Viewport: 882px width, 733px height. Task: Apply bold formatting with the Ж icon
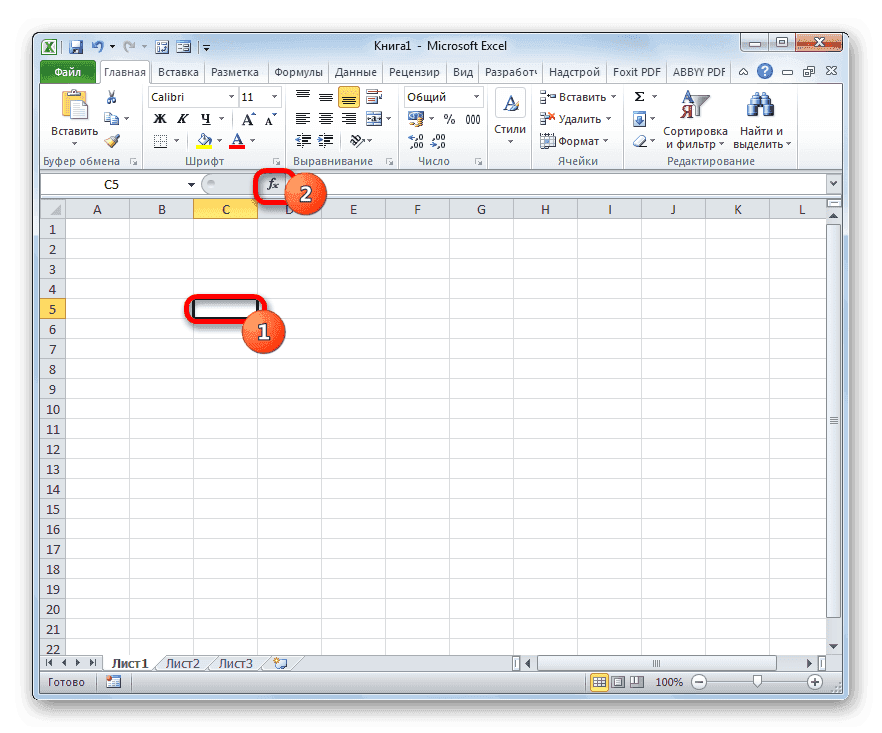pos(160,118)
